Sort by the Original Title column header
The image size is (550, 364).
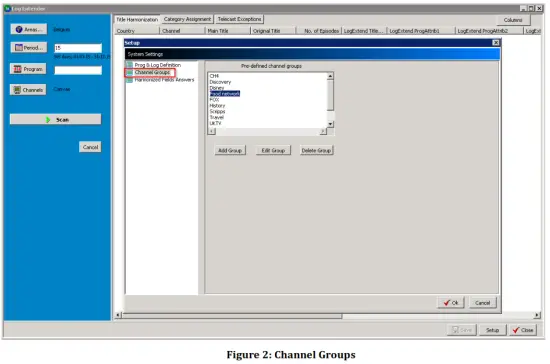(x=273, y=31)
